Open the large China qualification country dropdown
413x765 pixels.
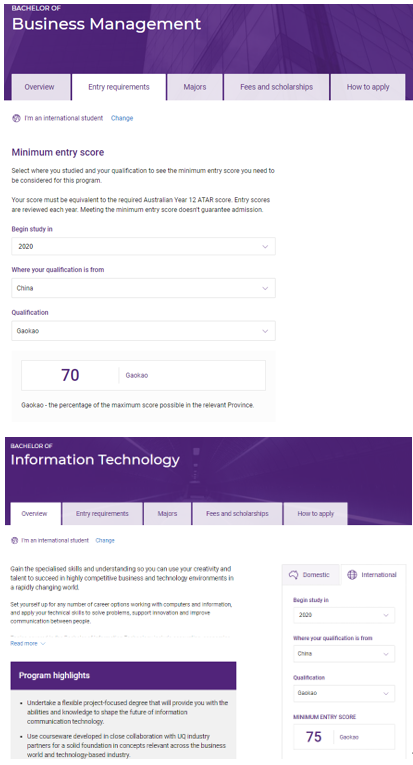143,288
